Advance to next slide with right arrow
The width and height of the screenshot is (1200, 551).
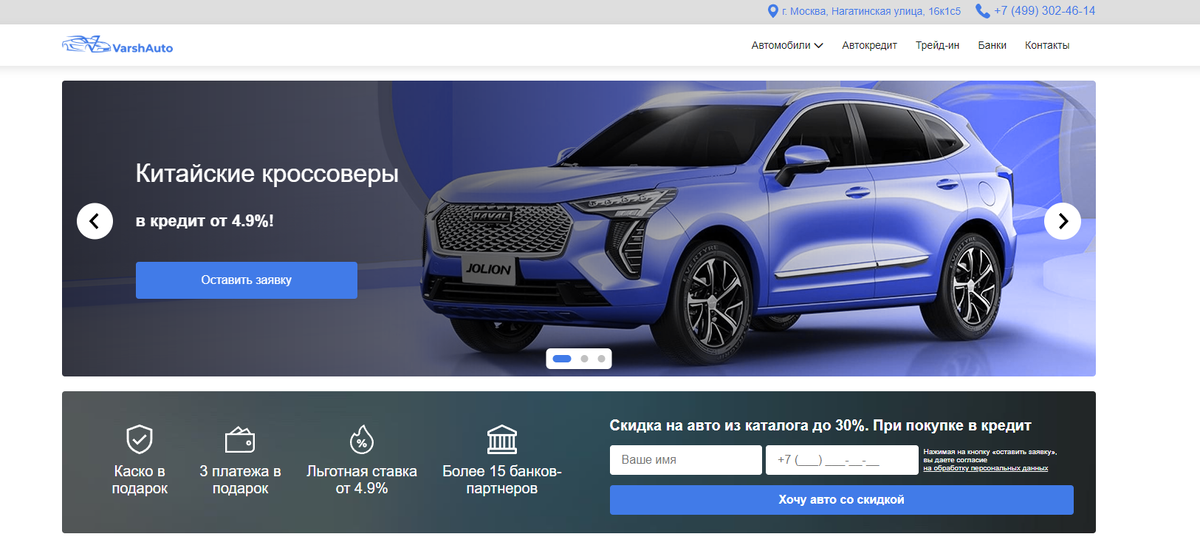(1062, 221)
